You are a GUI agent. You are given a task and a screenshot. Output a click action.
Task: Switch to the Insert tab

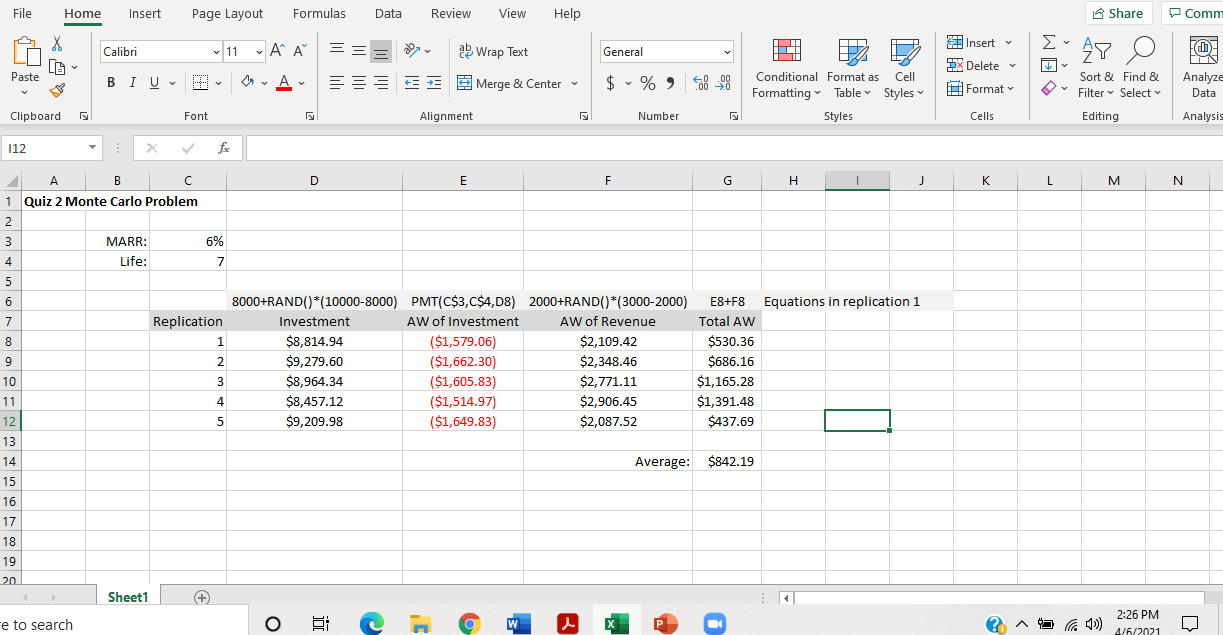click(145, 13)
